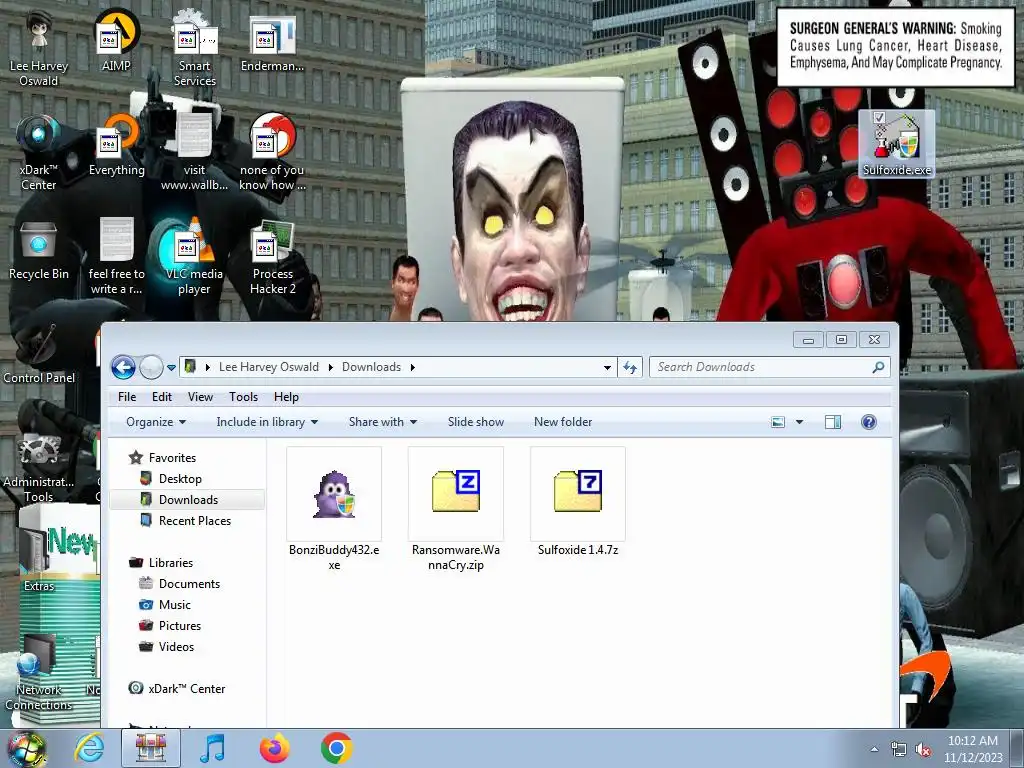
Task: Open the view options dropdown arrow
Action: coord(799,422)
